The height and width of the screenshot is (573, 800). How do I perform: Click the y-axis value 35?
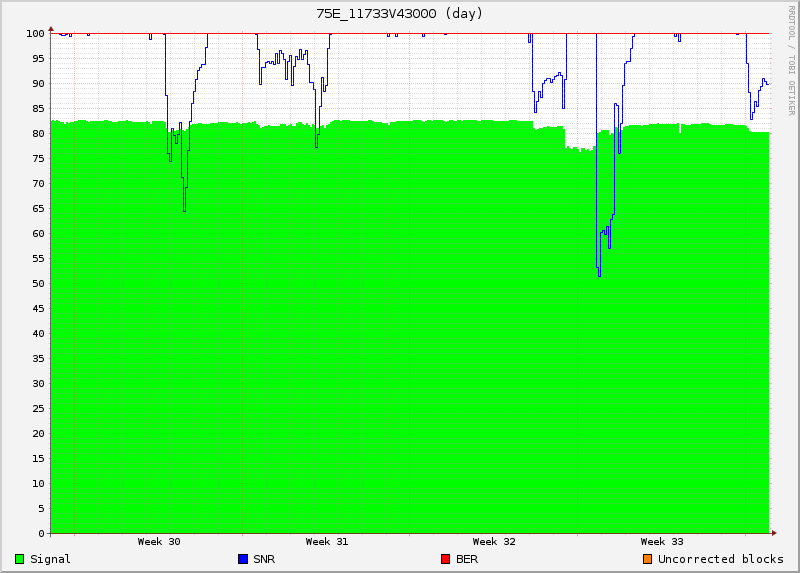tap(38, 359)
